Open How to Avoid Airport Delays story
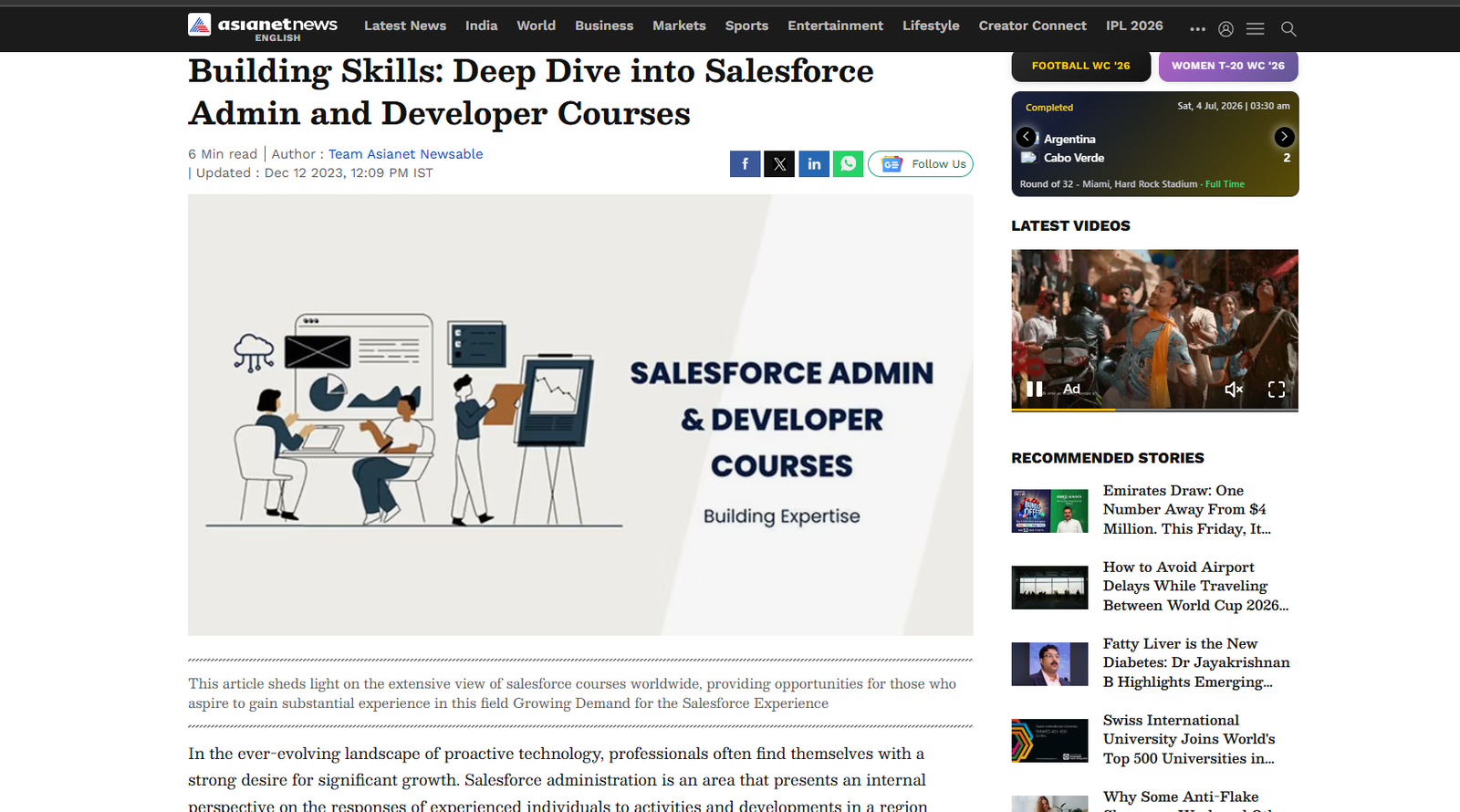The image size is (1460, 812). 1195,586
